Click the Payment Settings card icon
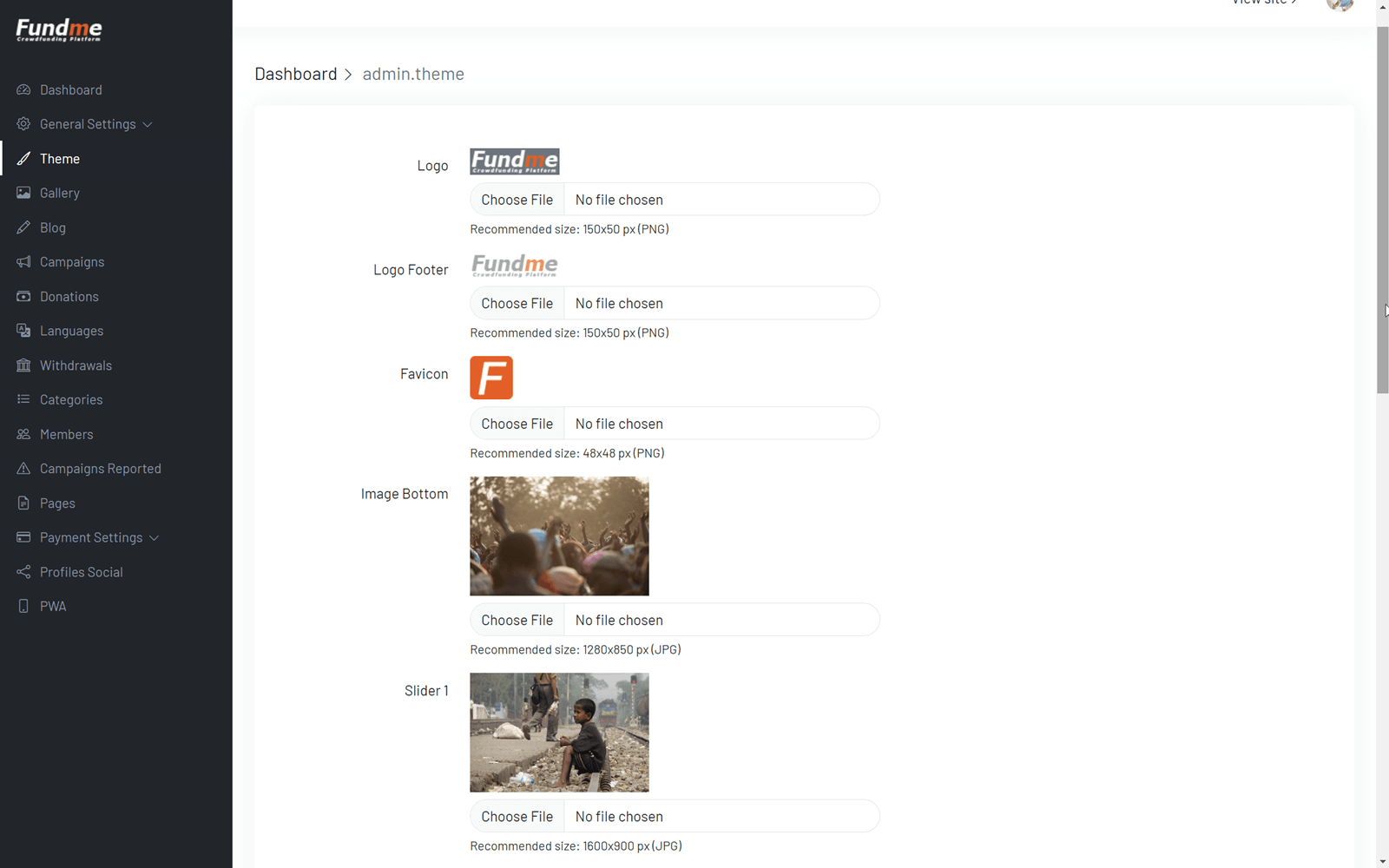Image resolution: width=1389 pixels, height=868 pixels. tap(23, 537)
